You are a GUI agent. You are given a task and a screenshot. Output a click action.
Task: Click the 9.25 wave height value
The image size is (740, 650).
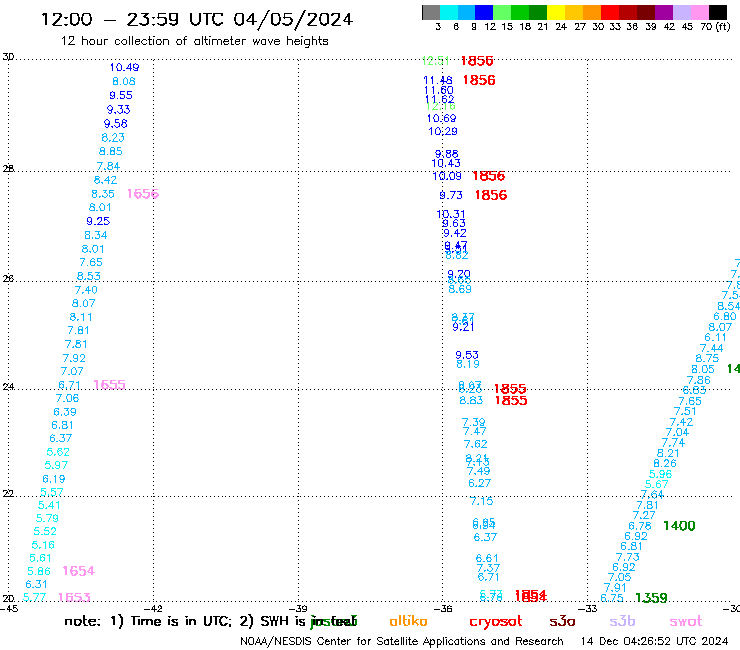pos(98,221)
